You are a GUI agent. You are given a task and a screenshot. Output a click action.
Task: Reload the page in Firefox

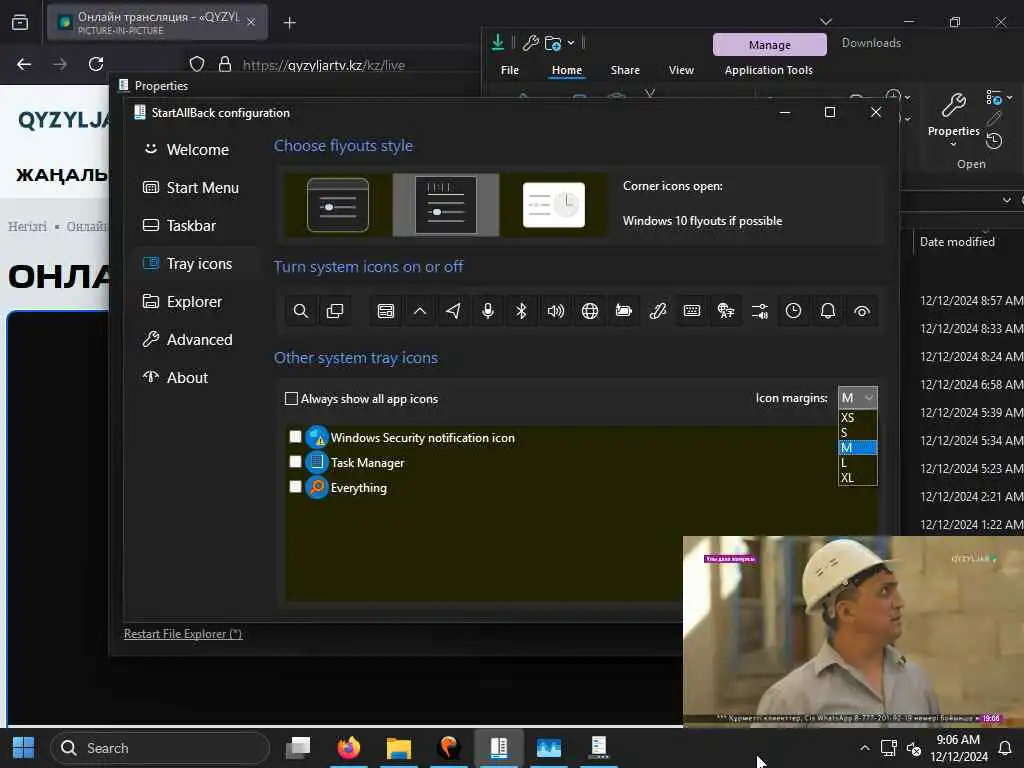point(96,64)
